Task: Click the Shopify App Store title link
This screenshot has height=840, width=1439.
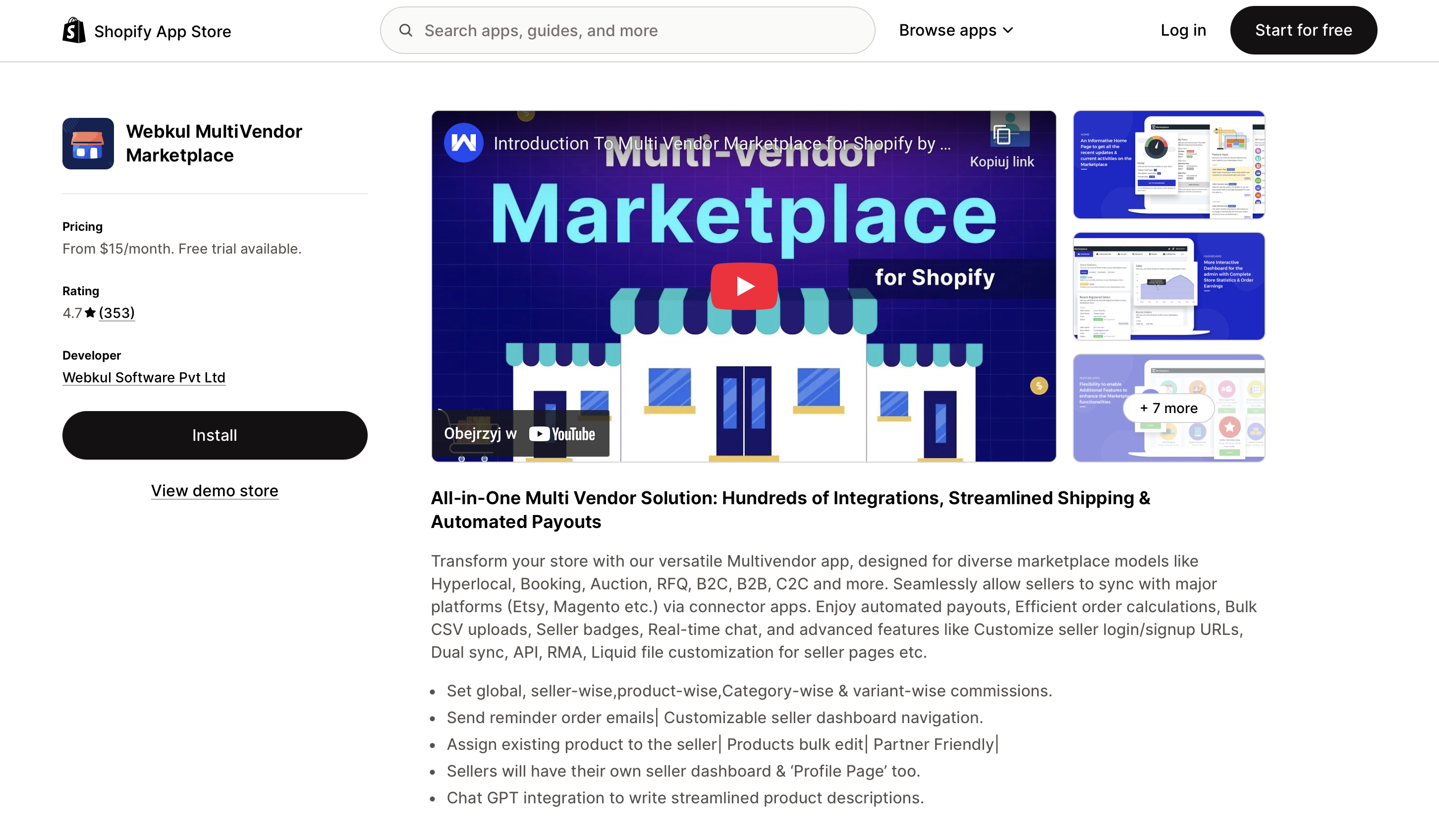Action: (x=163, y=31)
